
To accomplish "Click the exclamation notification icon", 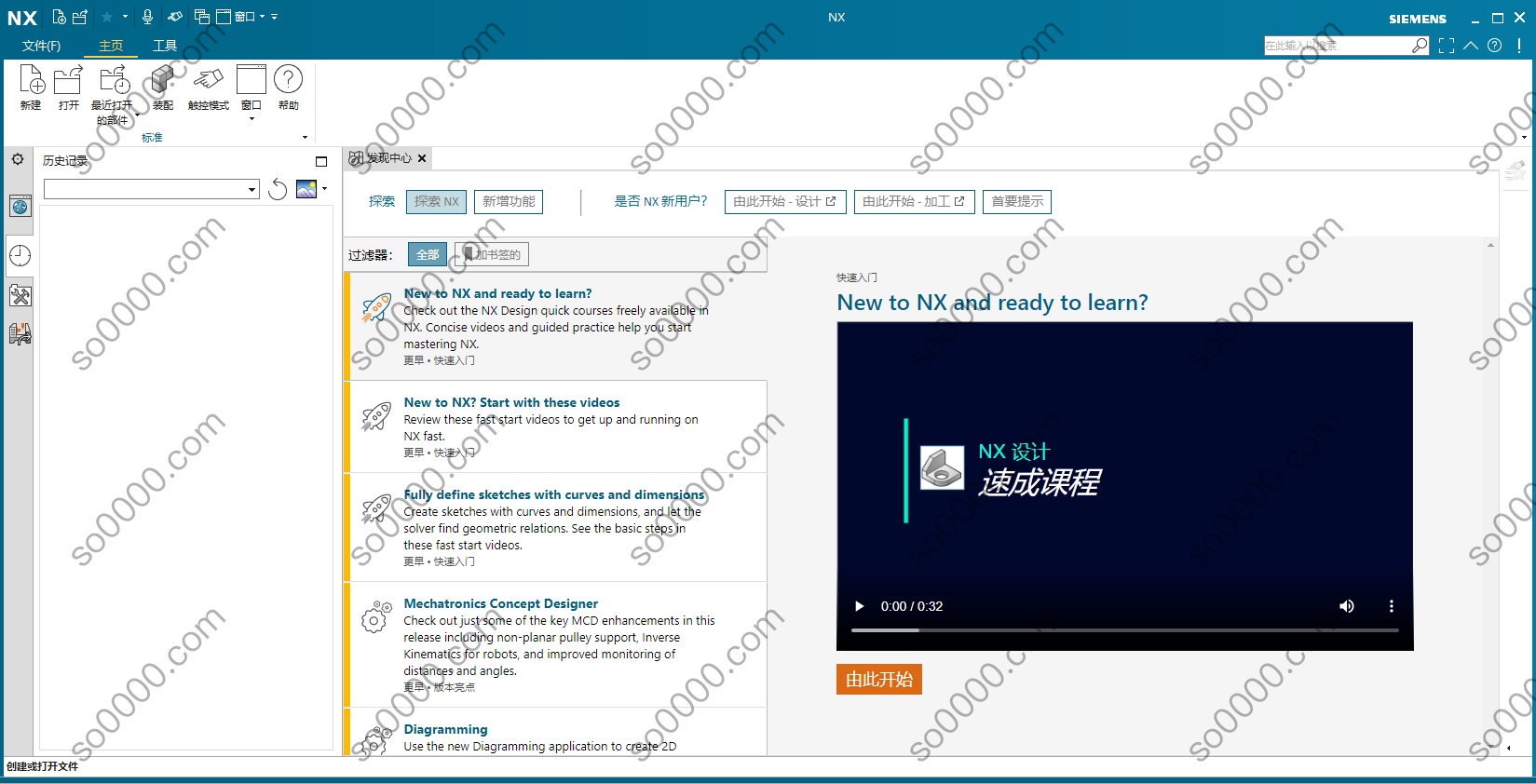I will tap(1519, 46).
